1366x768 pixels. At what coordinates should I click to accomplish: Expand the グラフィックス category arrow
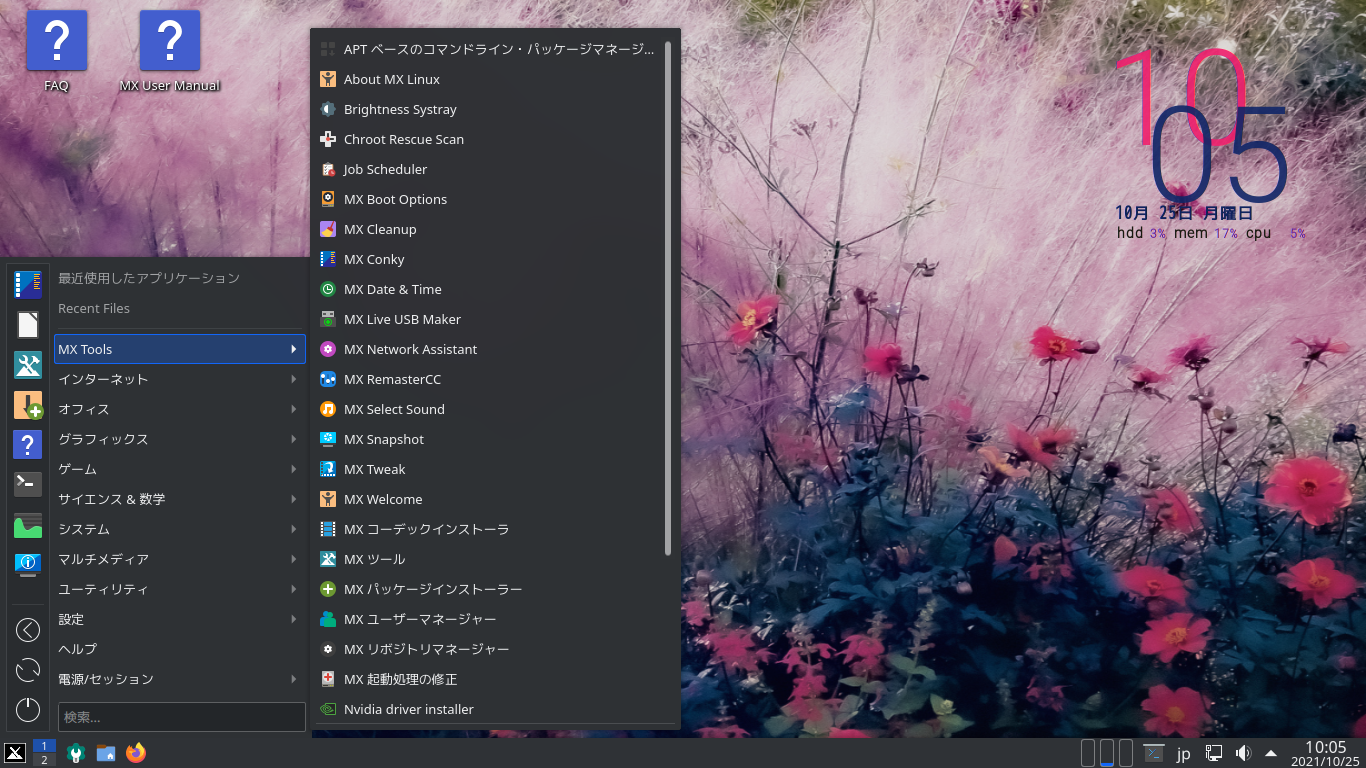coord(293,439)
